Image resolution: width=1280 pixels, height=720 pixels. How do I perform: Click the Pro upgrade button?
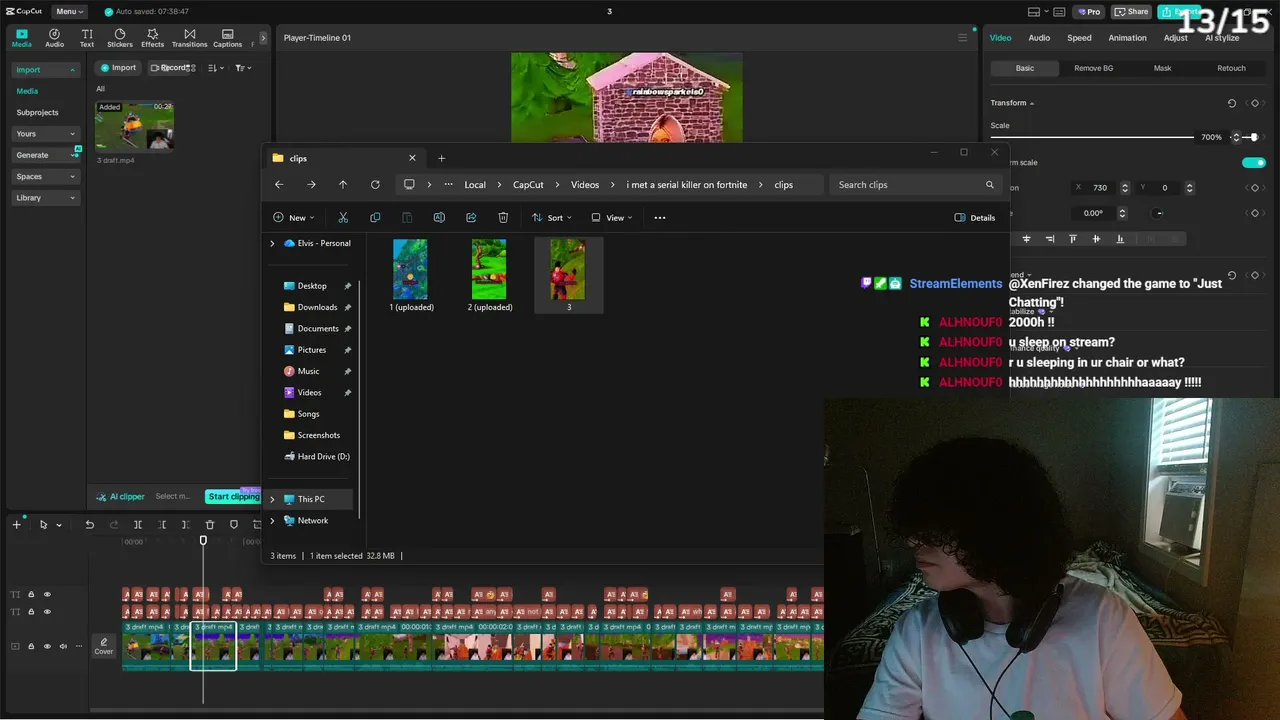point(1088,12)
